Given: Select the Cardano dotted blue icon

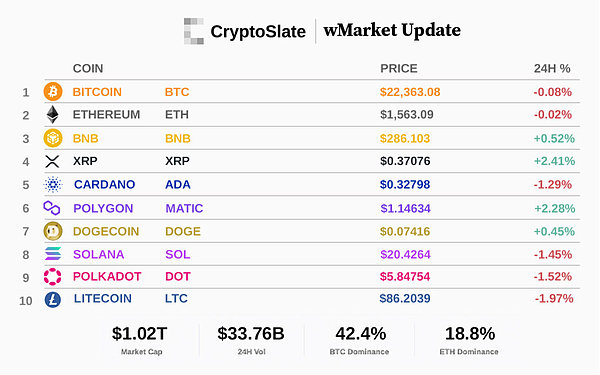Looking at the screenshot, I should tap(53, 184).
